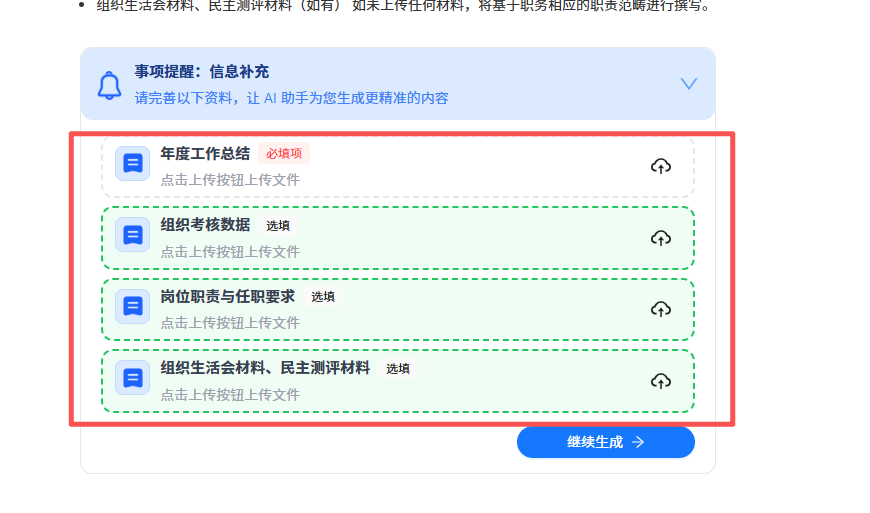This screenshot has width=870, height=513.
Task: Click the 组织考核数据 row title
Action: click(205, 225)
